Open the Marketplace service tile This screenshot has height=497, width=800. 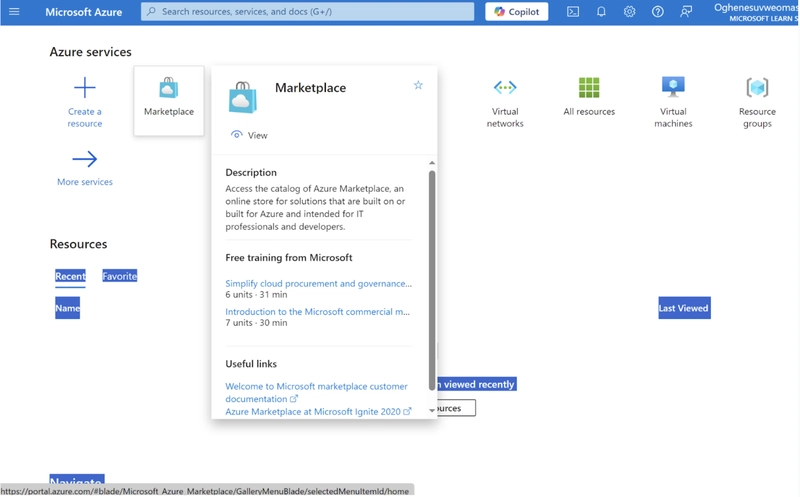169,101
